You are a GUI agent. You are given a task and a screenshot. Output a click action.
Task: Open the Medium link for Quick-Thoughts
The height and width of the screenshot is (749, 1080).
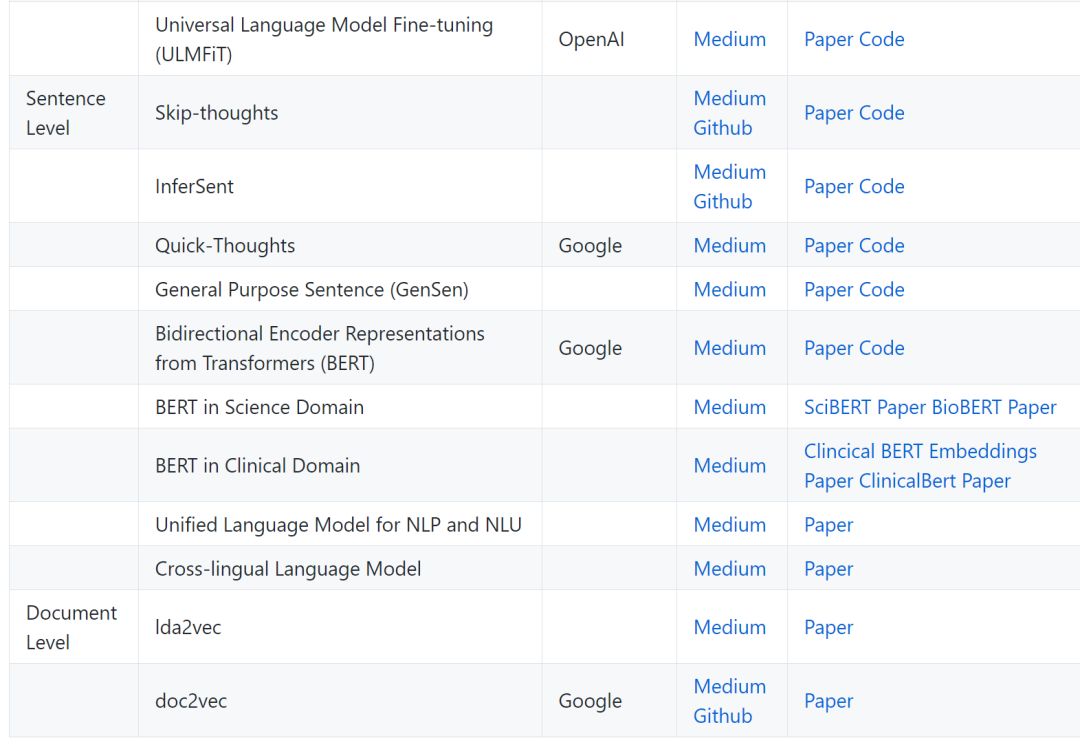729,246
